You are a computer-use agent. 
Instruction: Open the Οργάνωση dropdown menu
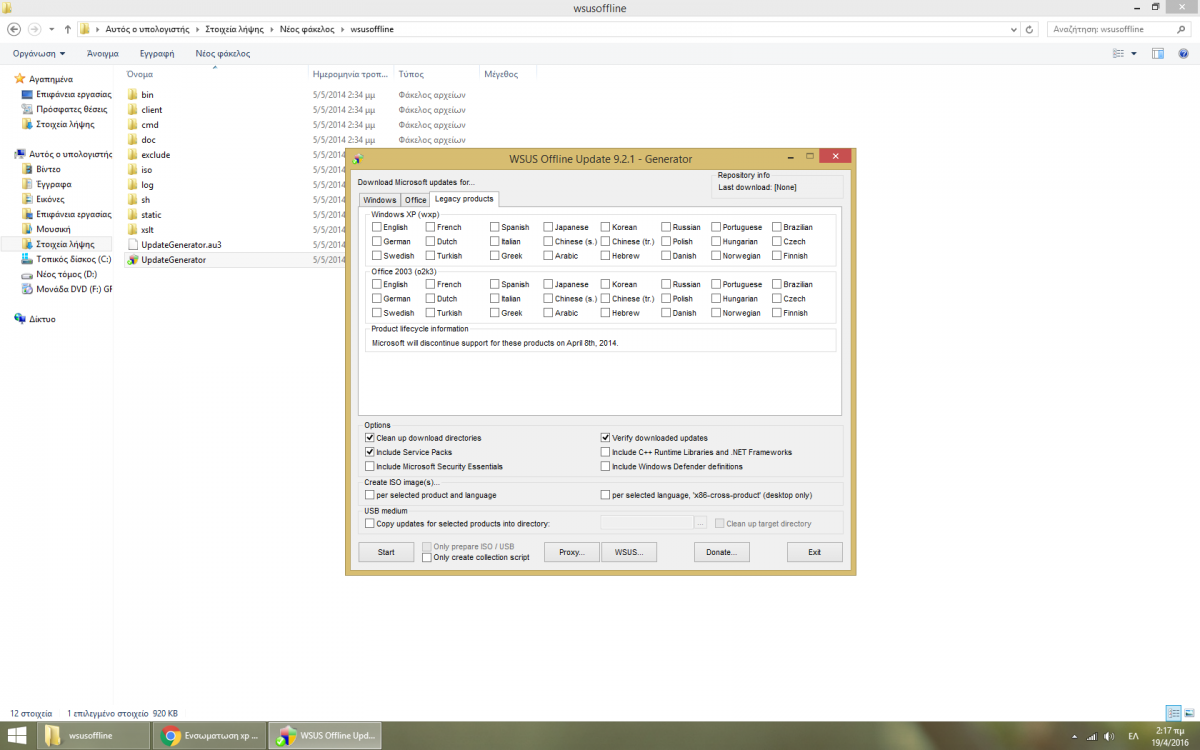(39, 53)
